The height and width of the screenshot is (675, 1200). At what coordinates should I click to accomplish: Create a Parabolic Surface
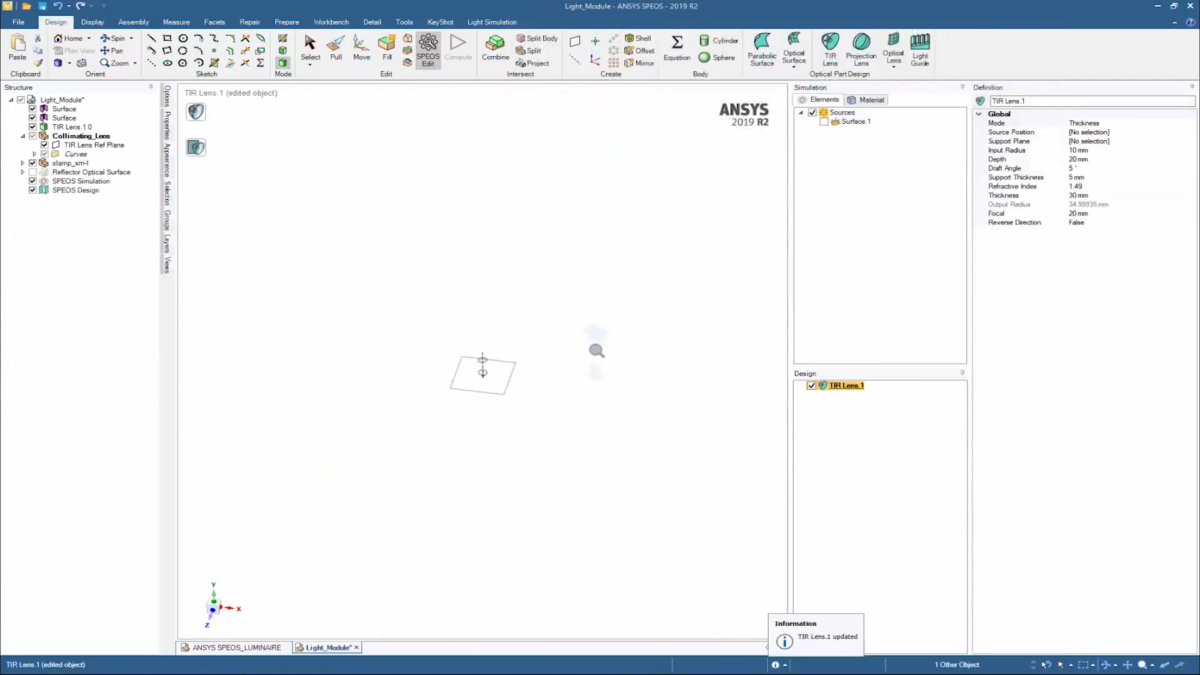(762, 49)
